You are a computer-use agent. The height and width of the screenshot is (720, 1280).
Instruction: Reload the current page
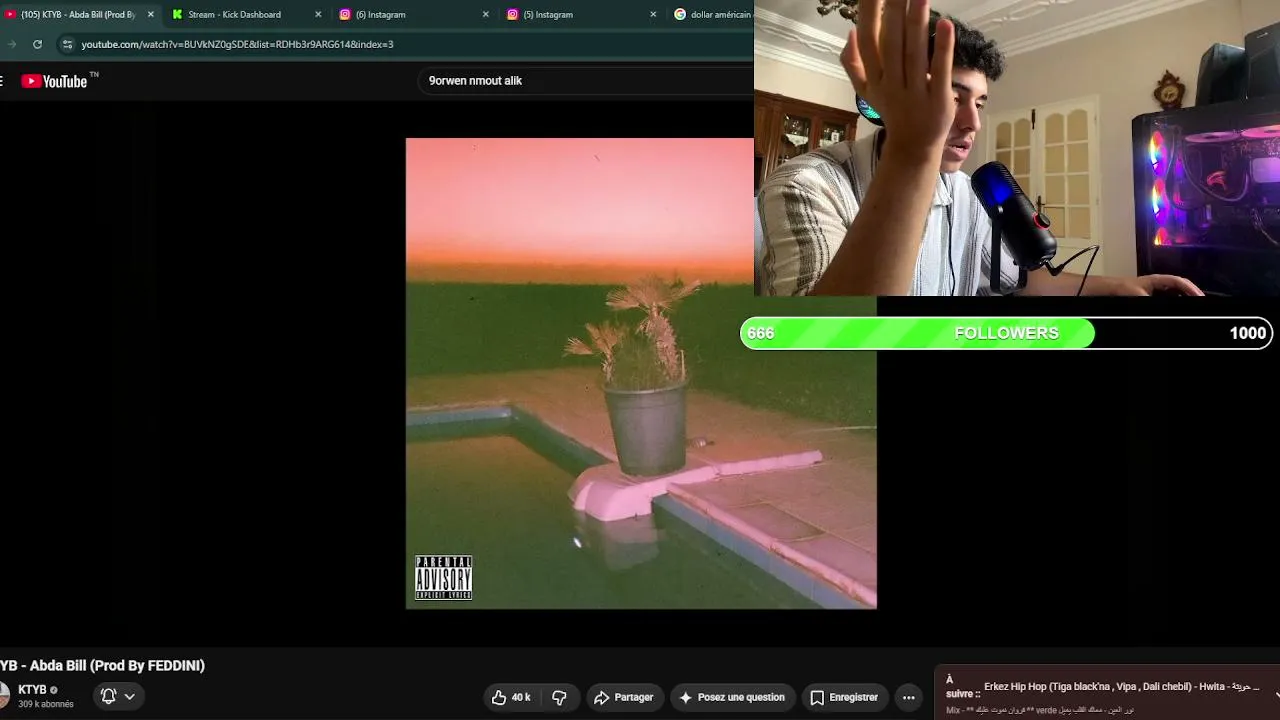click(x=37, y=44)
